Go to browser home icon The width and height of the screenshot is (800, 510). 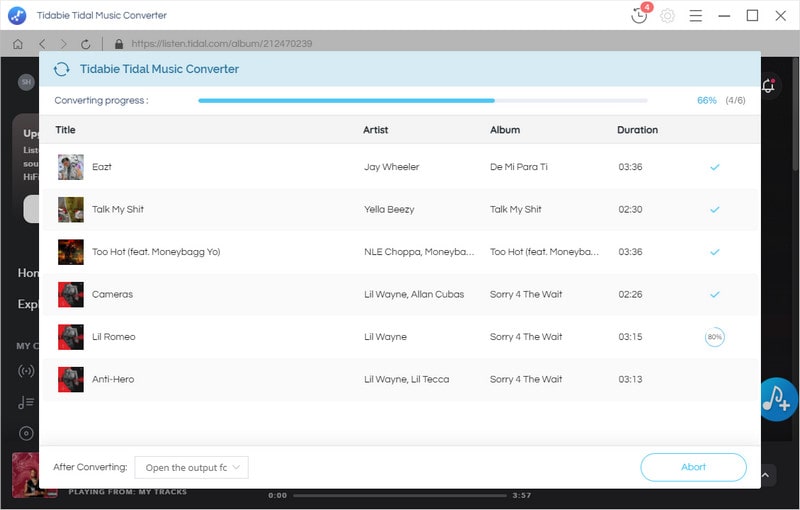[x=18, y=44]
